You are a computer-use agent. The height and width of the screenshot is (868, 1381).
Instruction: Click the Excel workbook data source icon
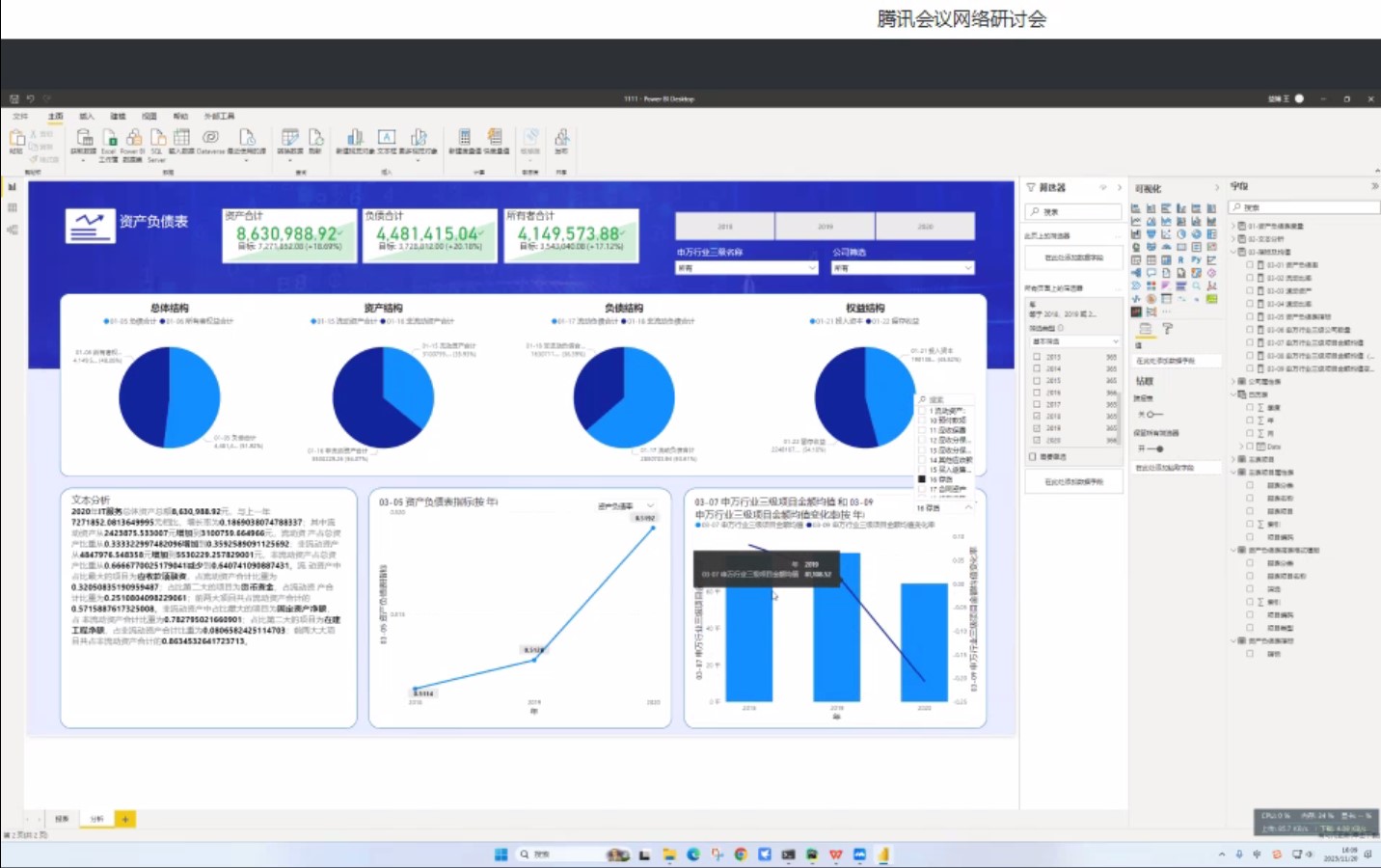tap(109, 139)
